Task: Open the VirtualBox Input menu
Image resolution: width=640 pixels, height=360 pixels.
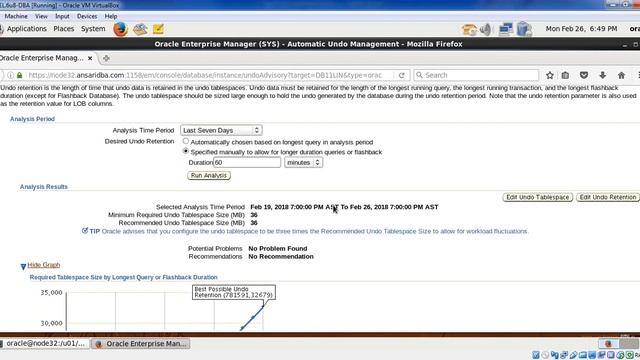Action: 62,16
